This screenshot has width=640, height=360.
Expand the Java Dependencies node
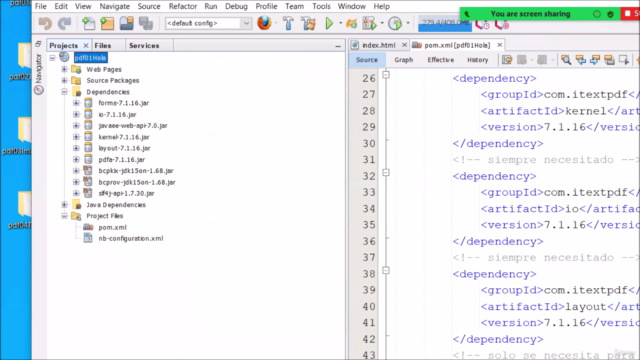pos(64,204)
